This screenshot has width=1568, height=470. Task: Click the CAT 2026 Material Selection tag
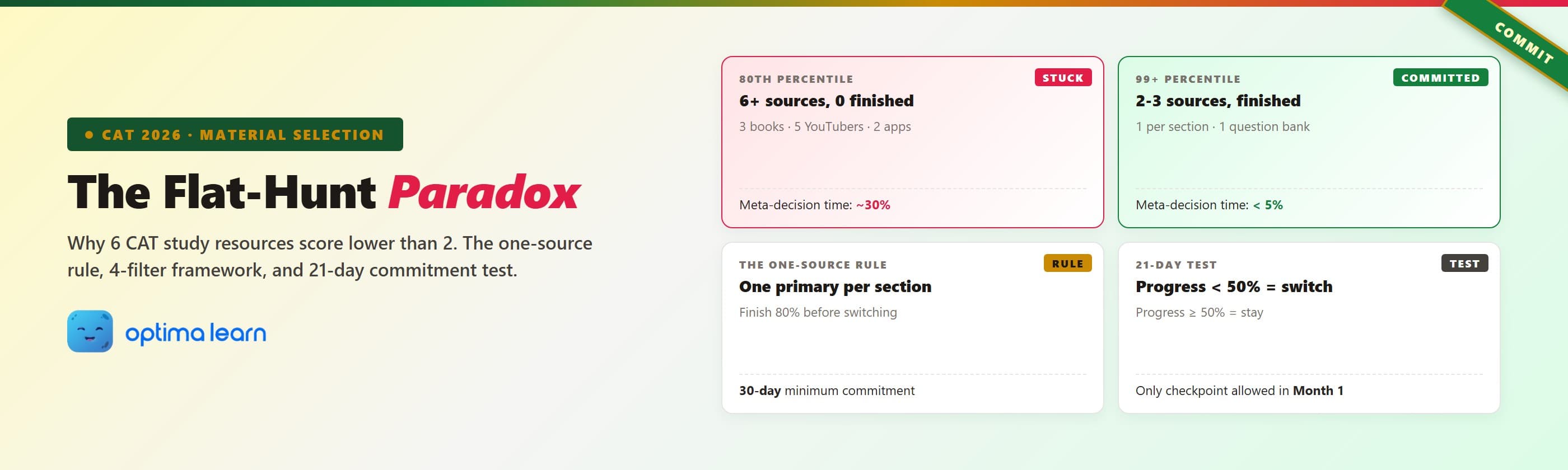[x=235, y=134]
